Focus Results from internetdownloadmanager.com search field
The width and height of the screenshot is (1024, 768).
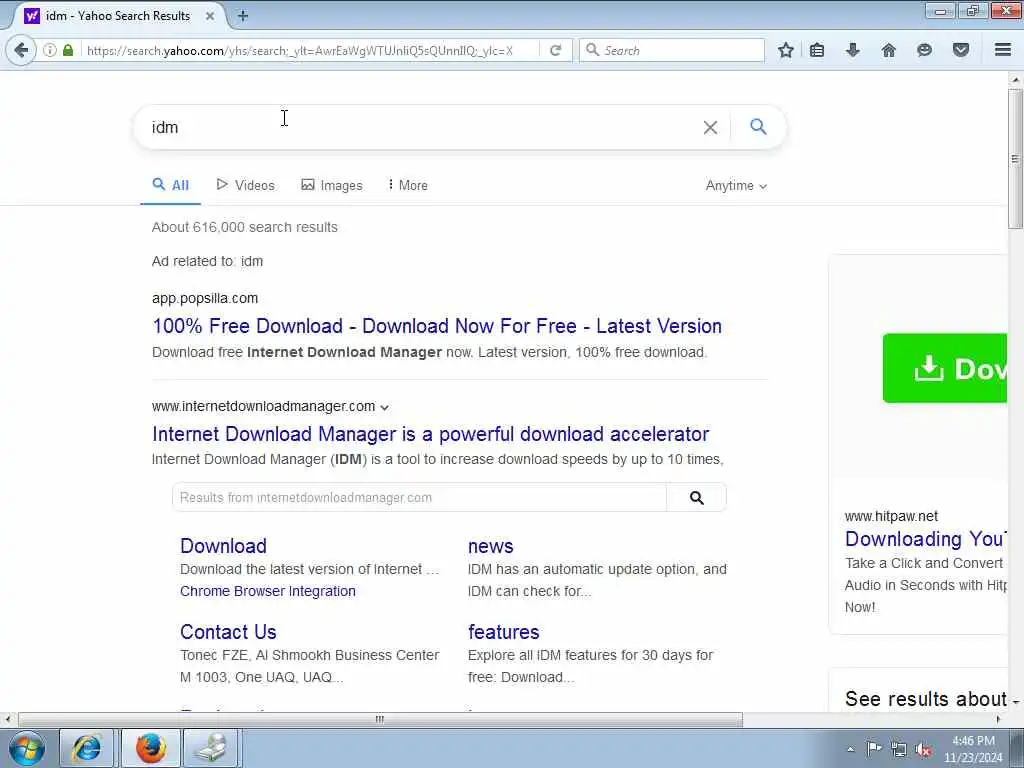[x=420, y=498]
